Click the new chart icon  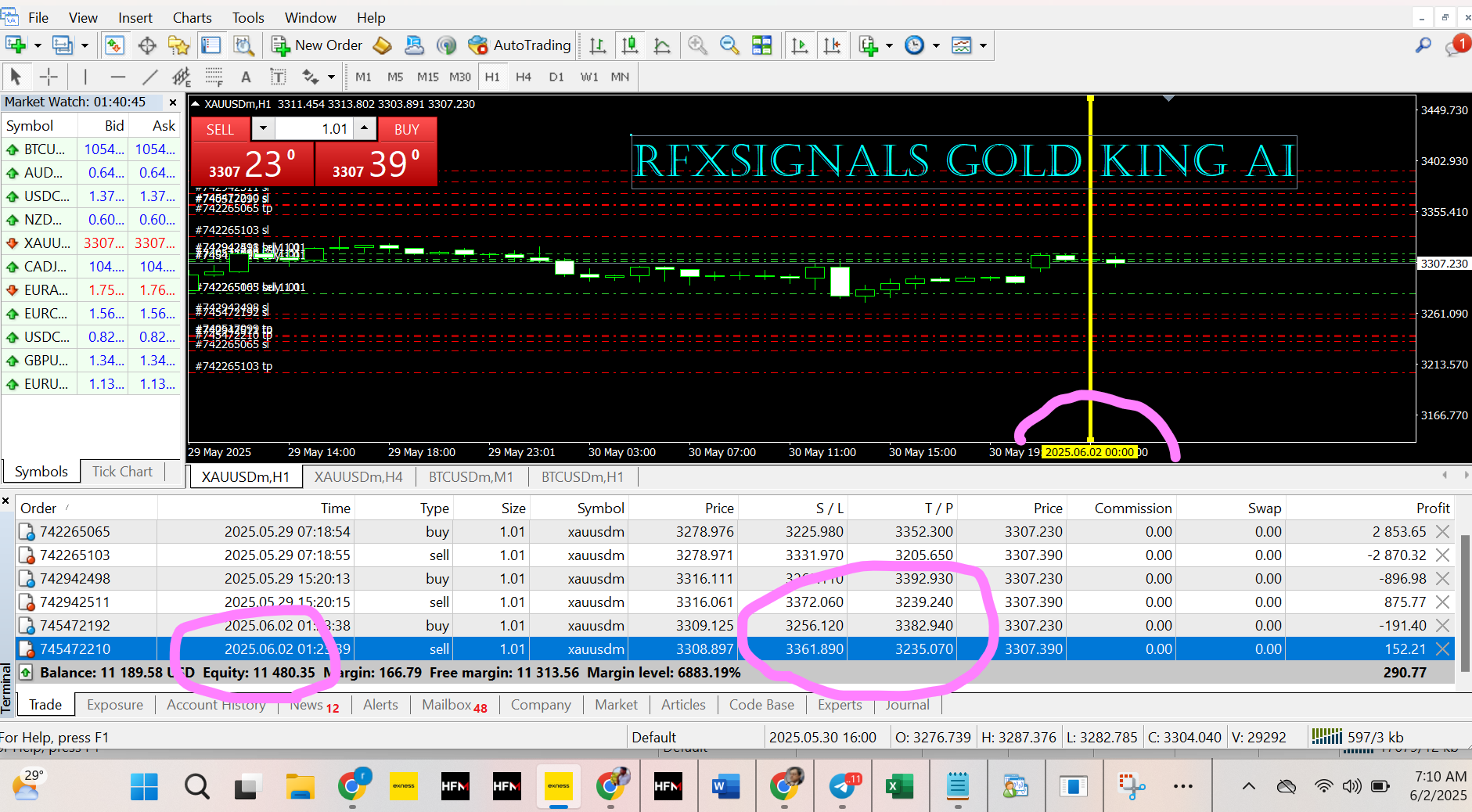coord(16,45)
